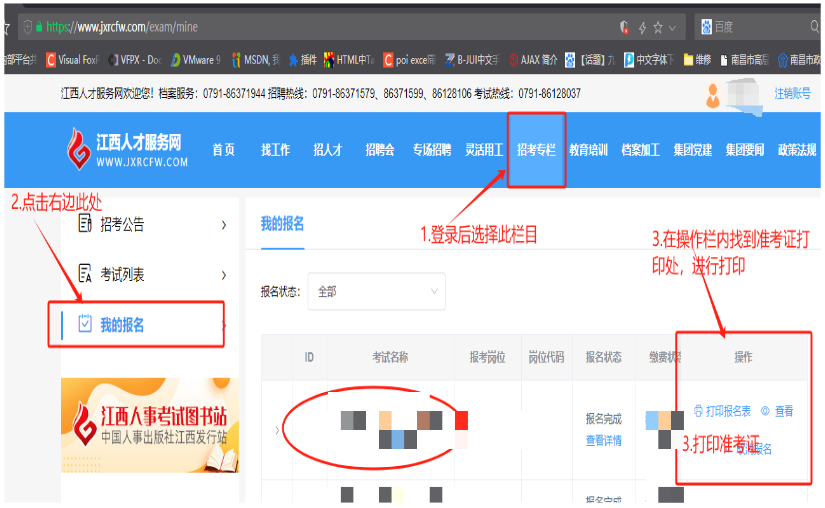Expand the 考试列表 chevron arrow
825x508 pixels.
coord(224,275)
